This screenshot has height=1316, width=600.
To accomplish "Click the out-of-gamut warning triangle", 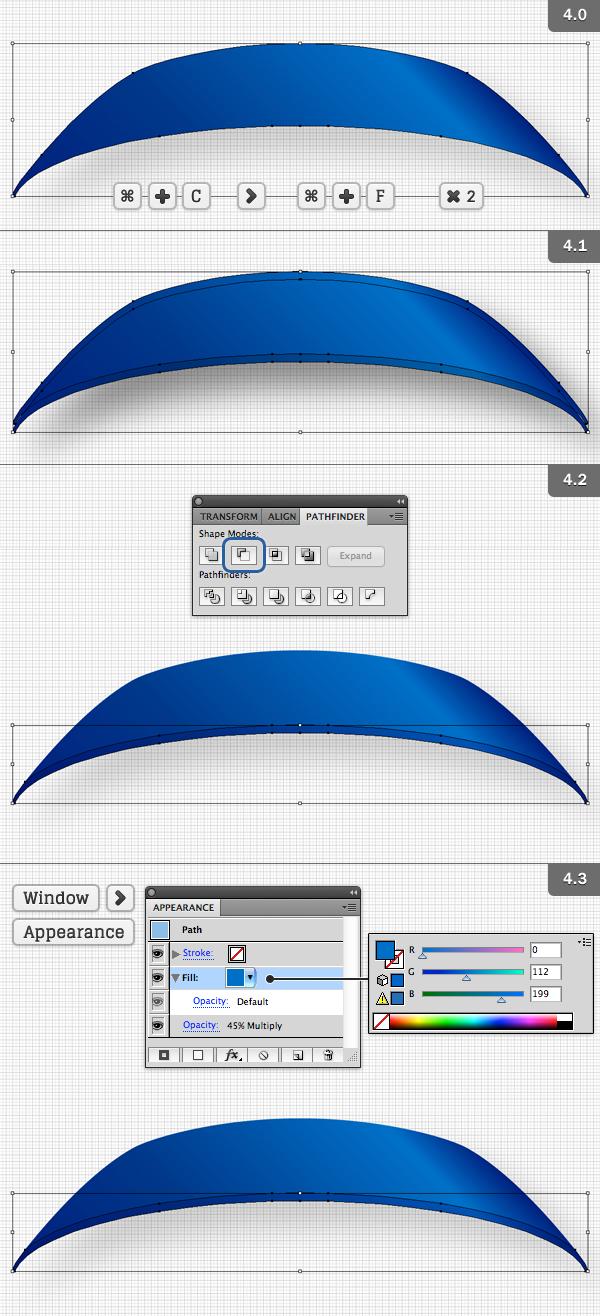I will [x=381, y=997].
